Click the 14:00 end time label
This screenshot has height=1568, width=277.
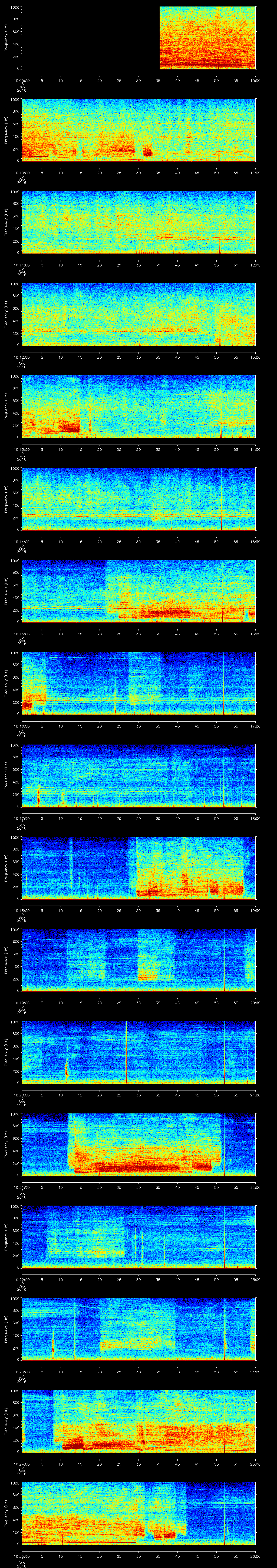[255, 449]
